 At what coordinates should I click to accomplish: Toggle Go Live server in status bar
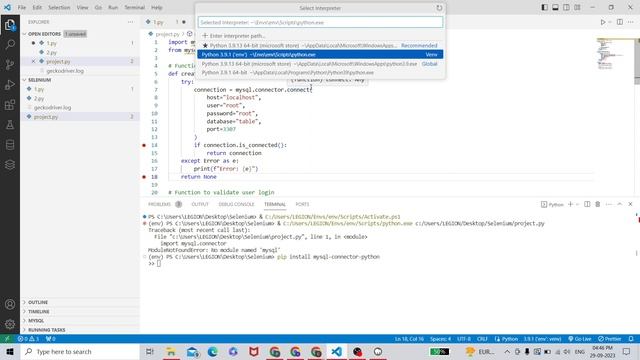pos(580,339)
